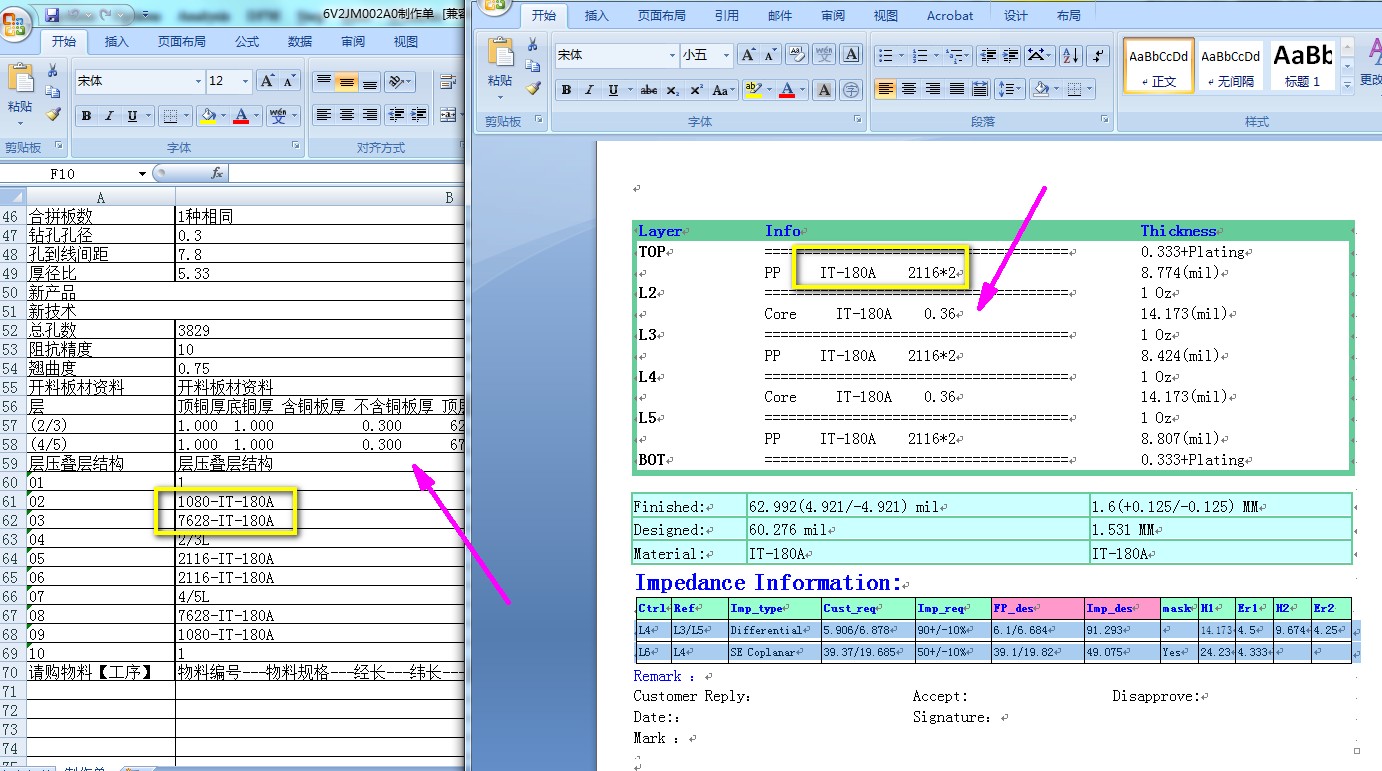Apply Word text highlight color

click(x=753, y=90)
